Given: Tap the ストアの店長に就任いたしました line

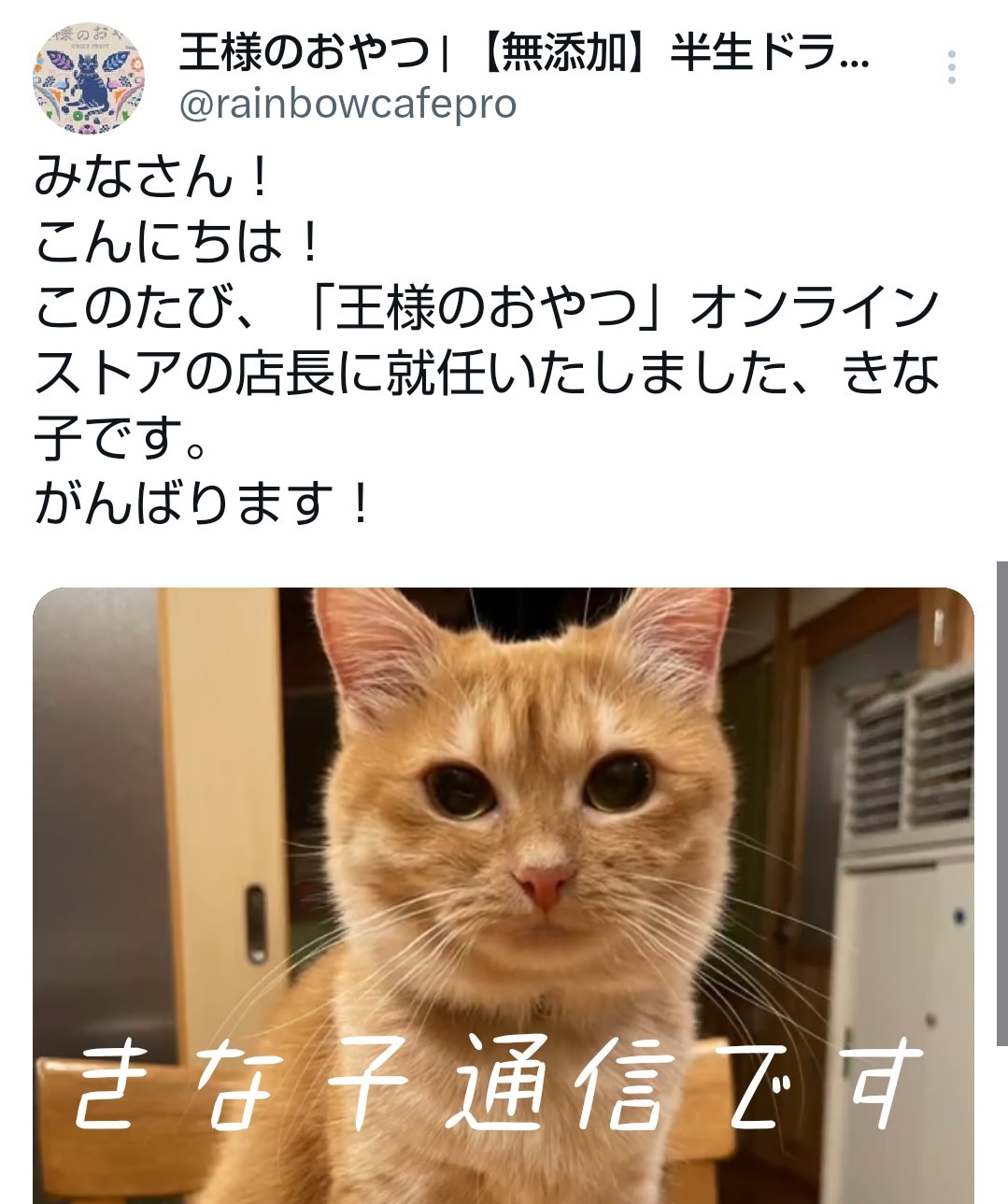Looking at the screenshot, I should pos(411,374).
